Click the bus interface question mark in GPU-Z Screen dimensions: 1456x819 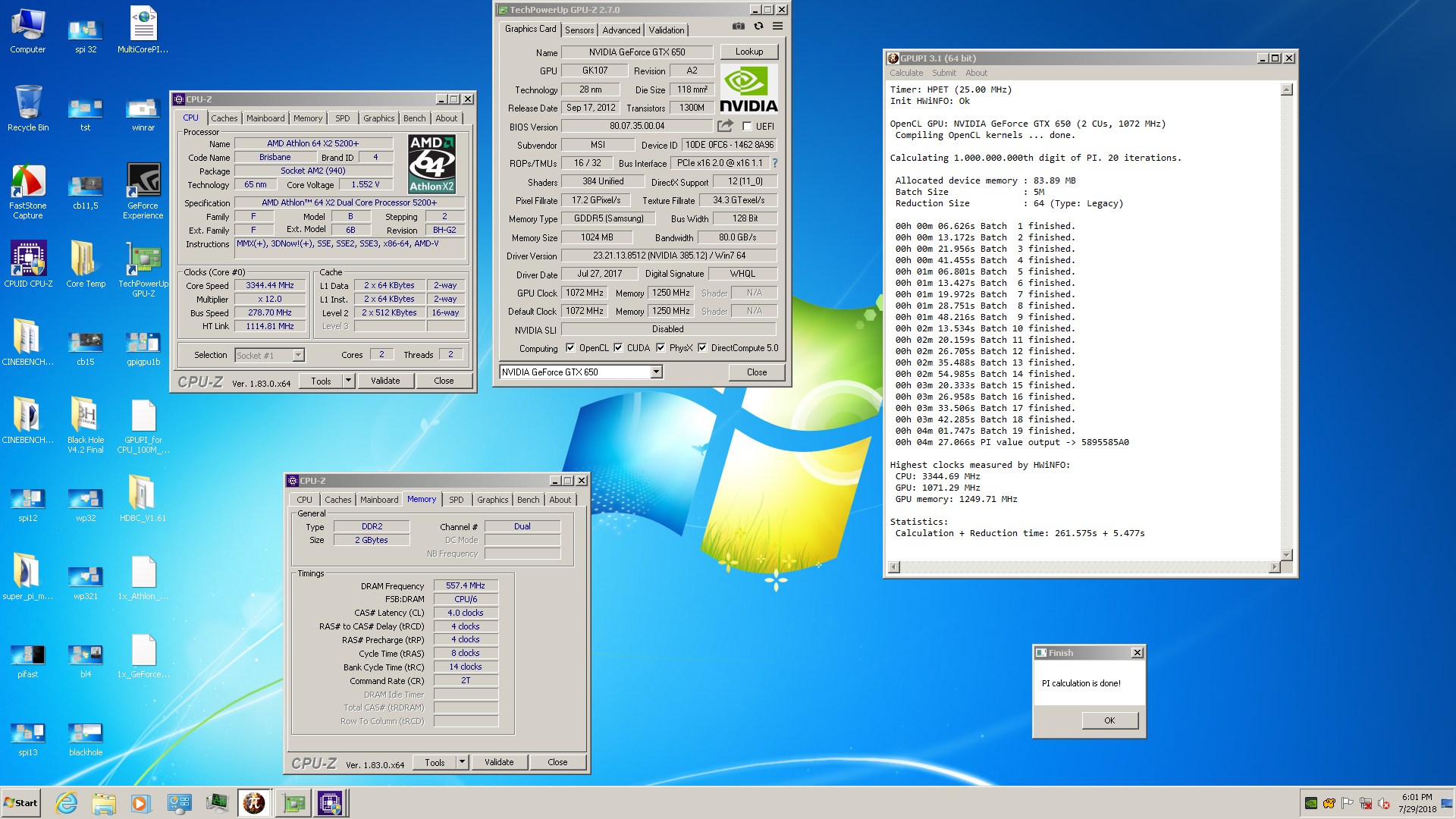pos(774,163)
